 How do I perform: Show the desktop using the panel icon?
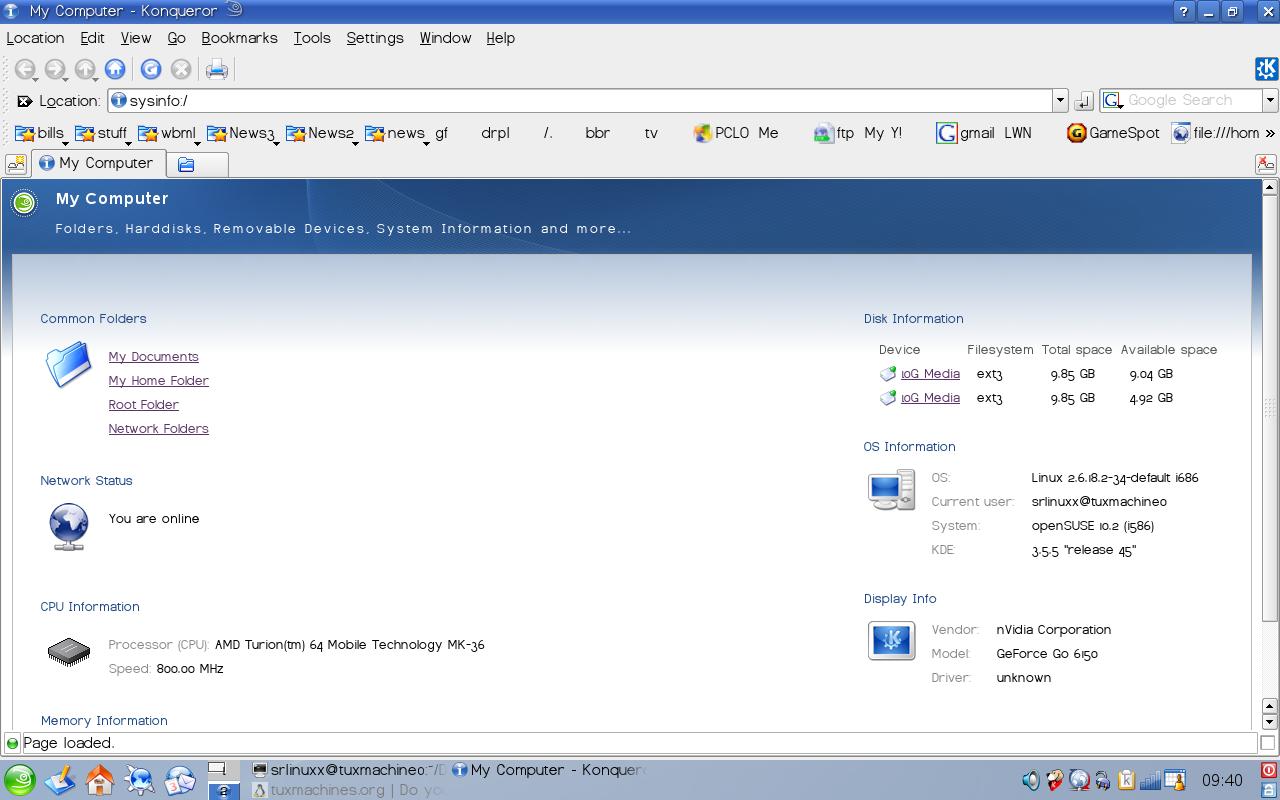pos(60,780)
